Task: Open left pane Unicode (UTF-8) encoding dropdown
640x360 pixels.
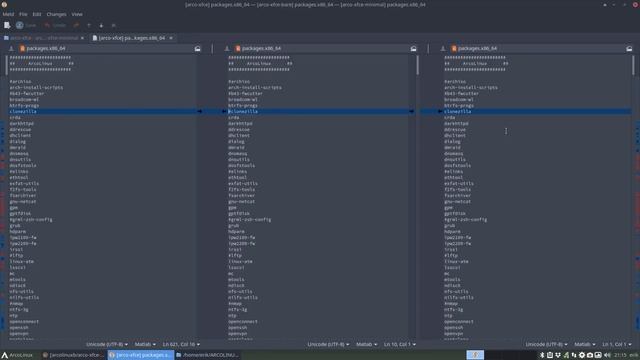Action: (x=107, y=344)
